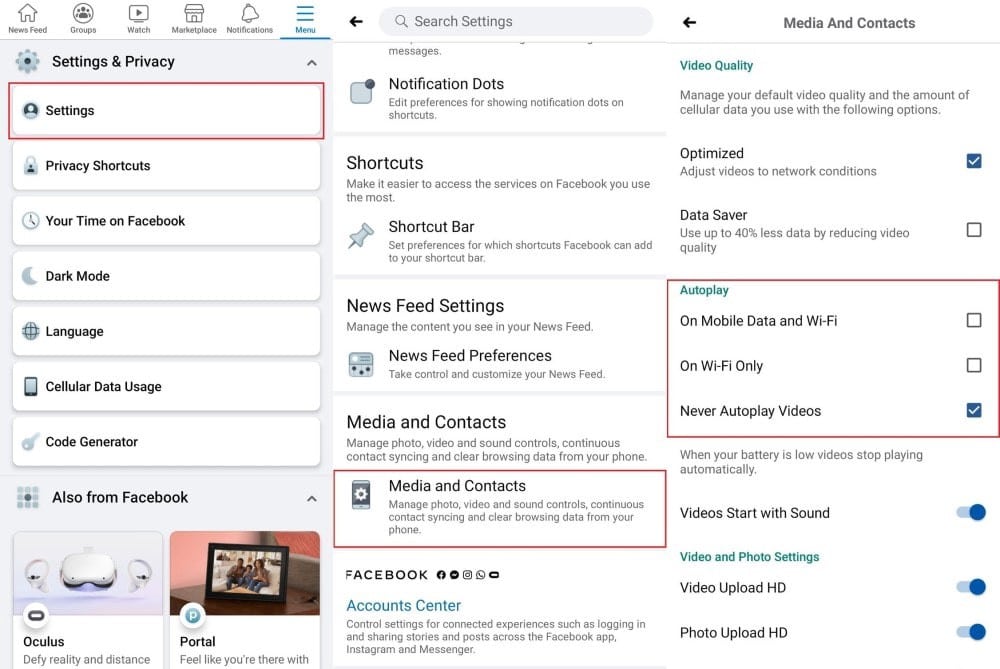Go back from Media And Contacts screen
This screenshot has width=1000, height=669.
(689, 23)
